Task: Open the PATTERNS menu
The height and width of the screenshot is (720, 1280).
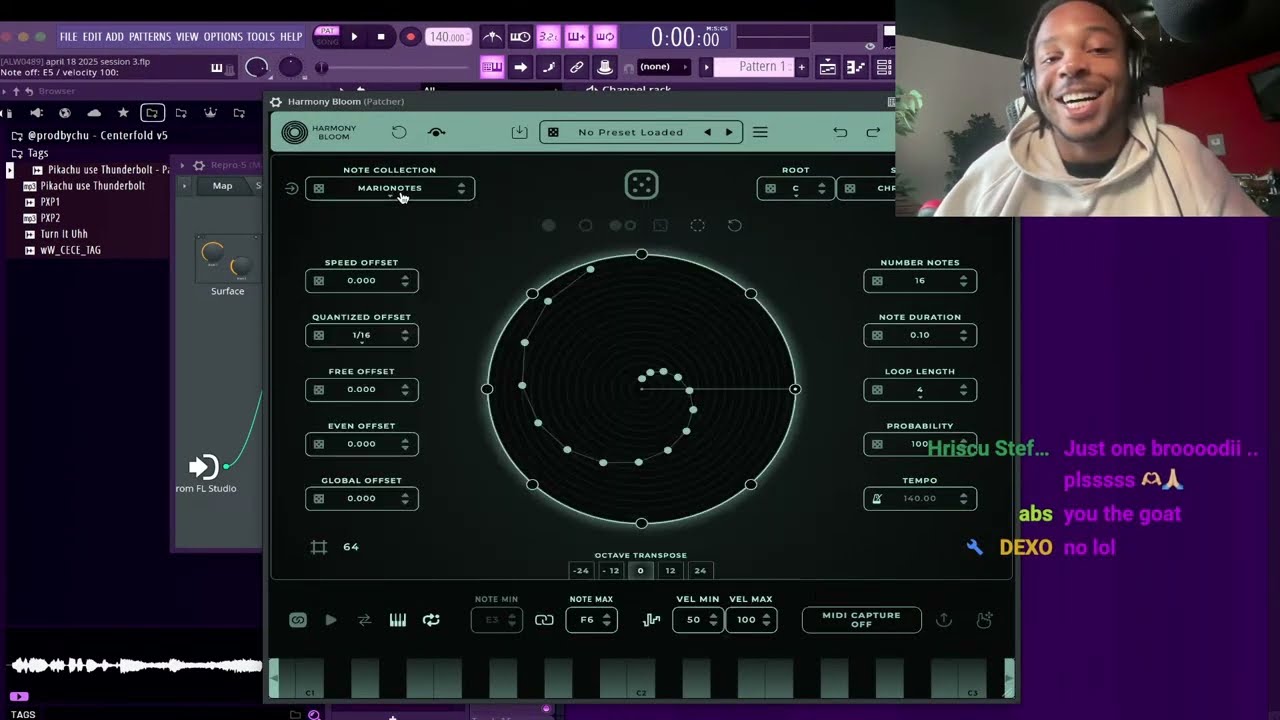Action: click(x=150, y=37)
